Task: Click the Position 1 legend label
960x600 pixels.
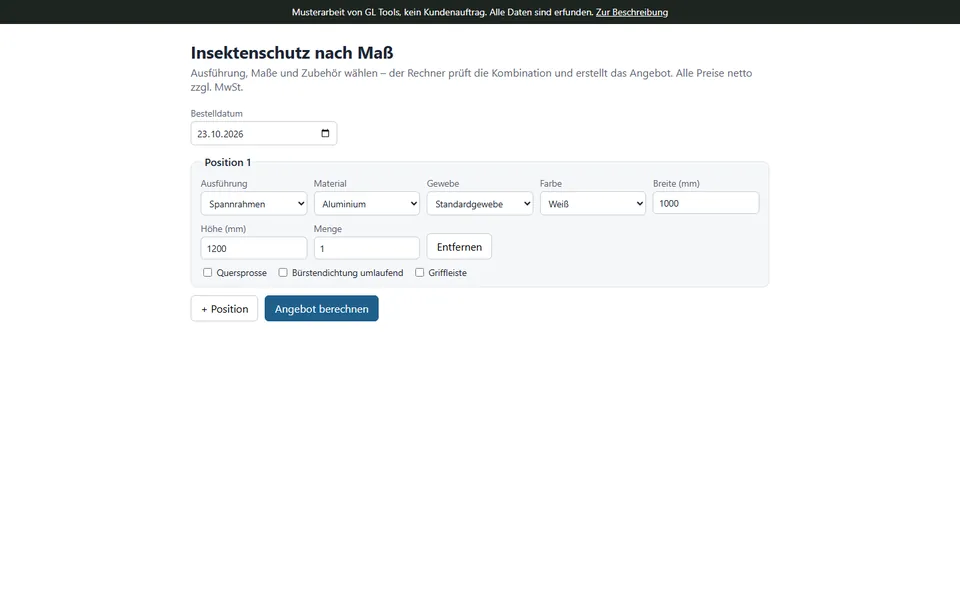Action: [x=228, y=162]
